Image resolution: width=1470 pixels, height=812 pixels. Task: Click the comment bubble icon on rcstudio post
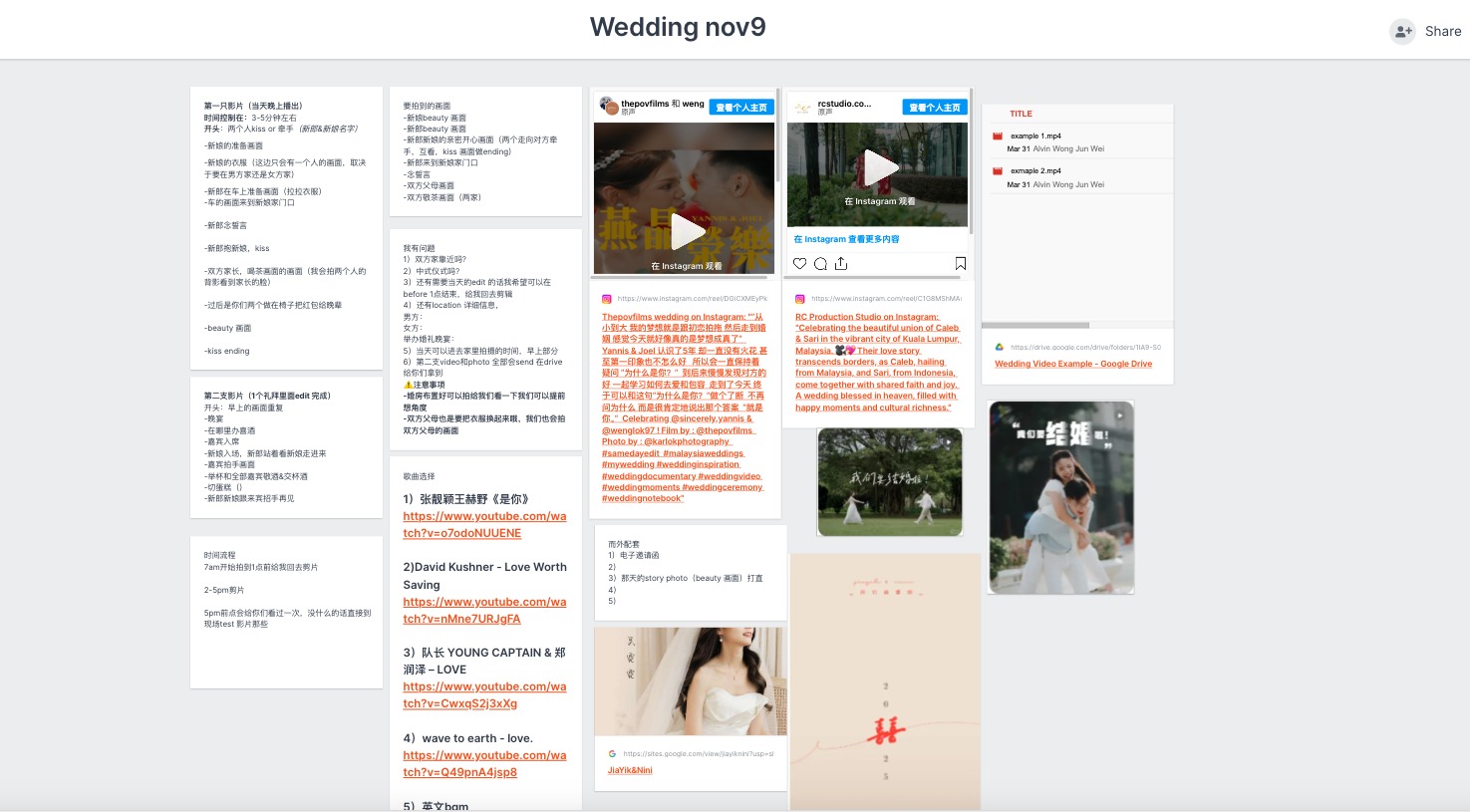coord(820,264)
